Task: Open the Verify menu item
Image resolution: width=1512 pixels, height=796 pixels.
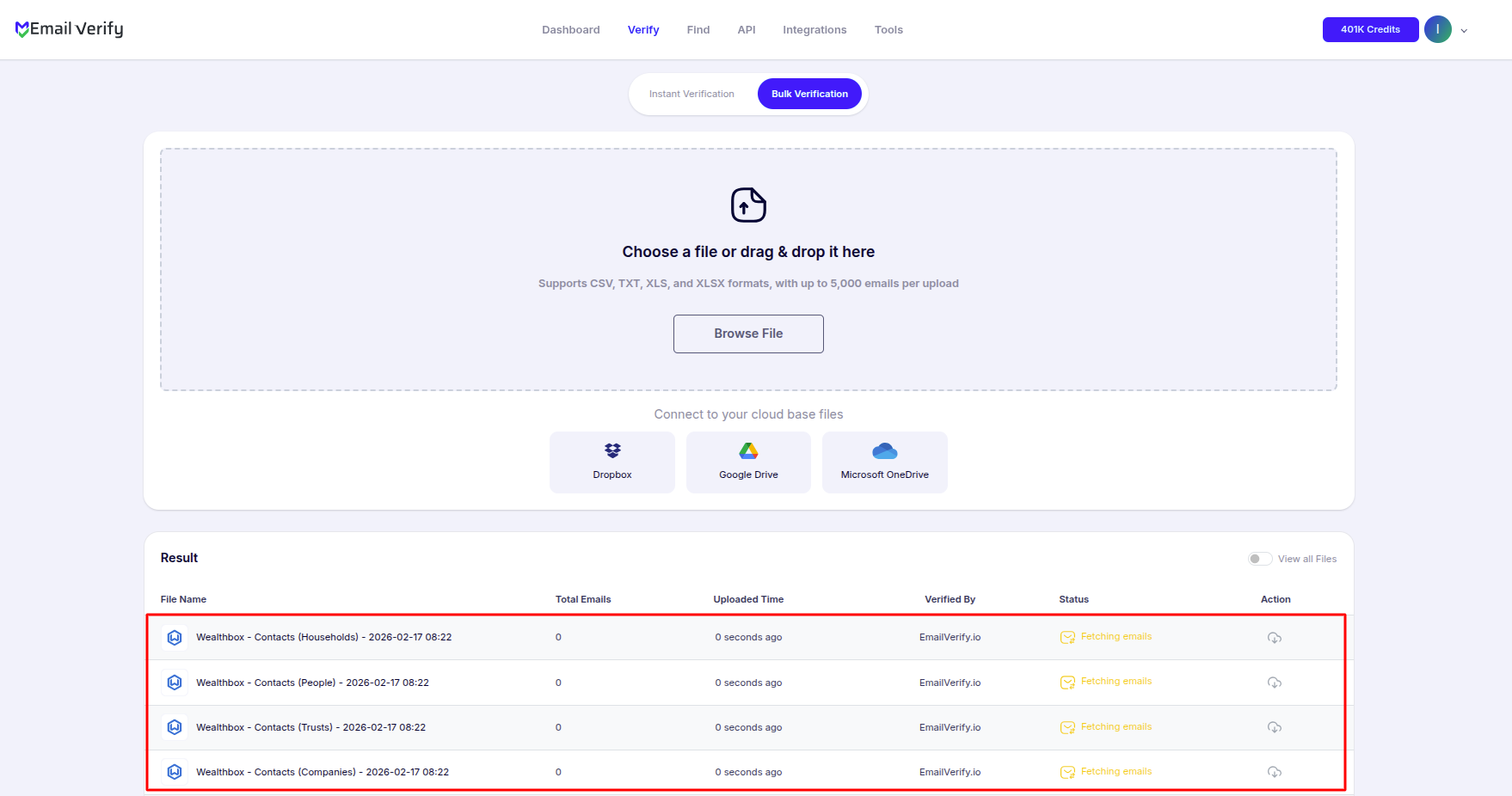Action: click(643, 29)
